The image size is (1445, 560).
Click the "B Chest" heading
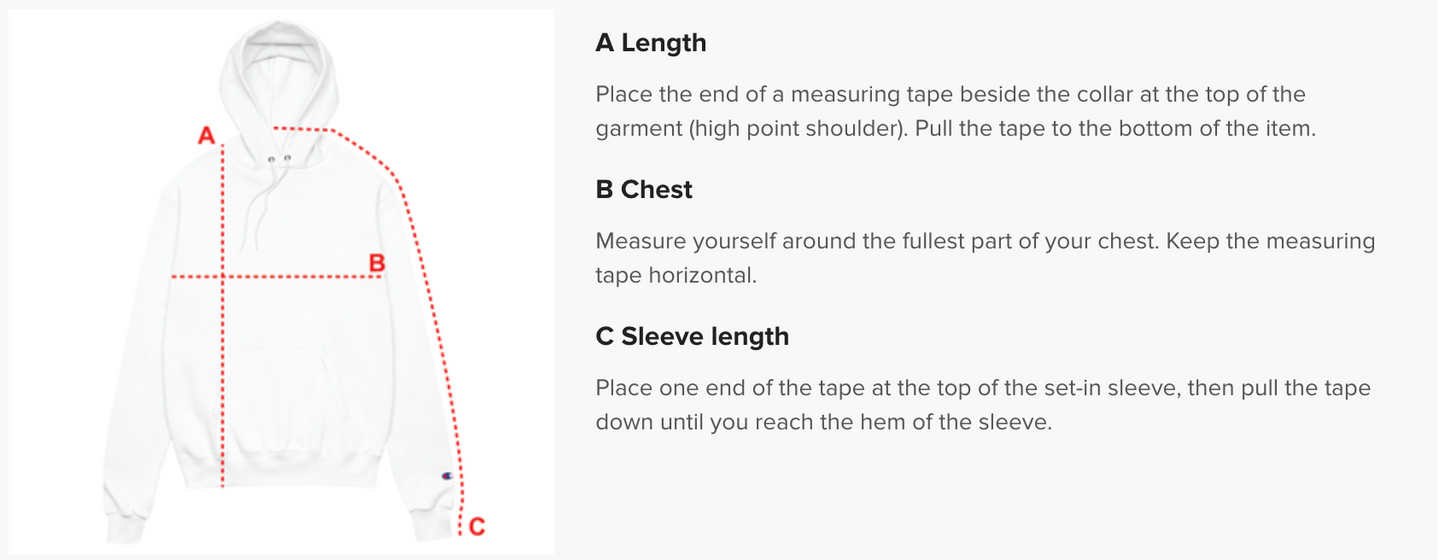(x=644, y=189)
